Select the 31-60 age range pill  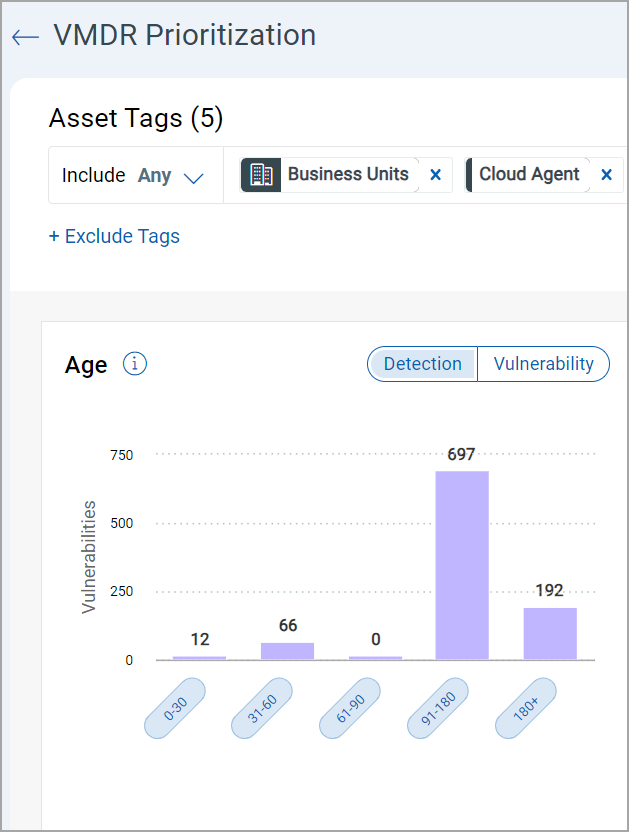[x=262, y=708]
